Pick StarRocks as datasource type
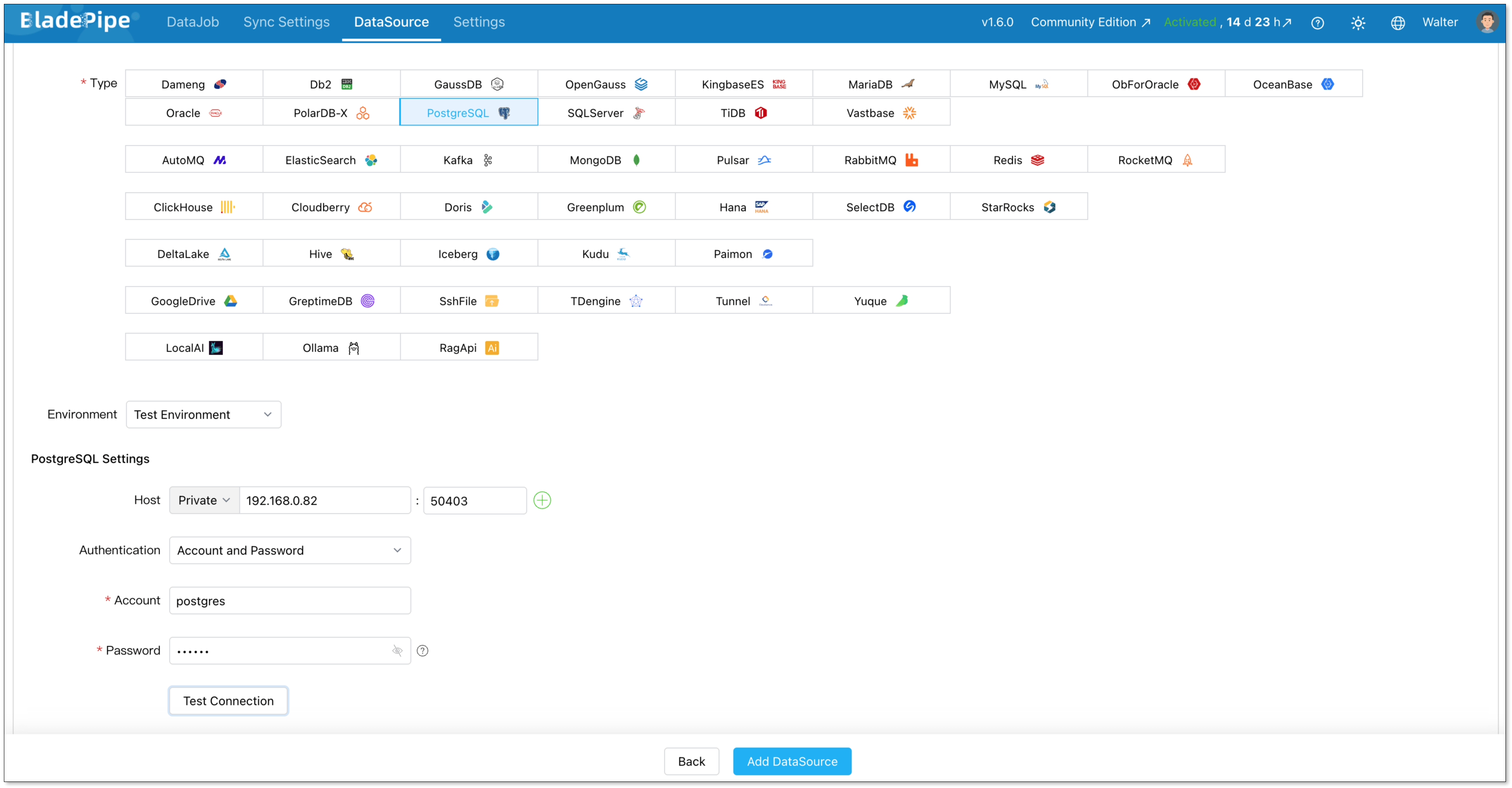The height and width of the screenshot is (788, 1512). (x=1018, y=207)
